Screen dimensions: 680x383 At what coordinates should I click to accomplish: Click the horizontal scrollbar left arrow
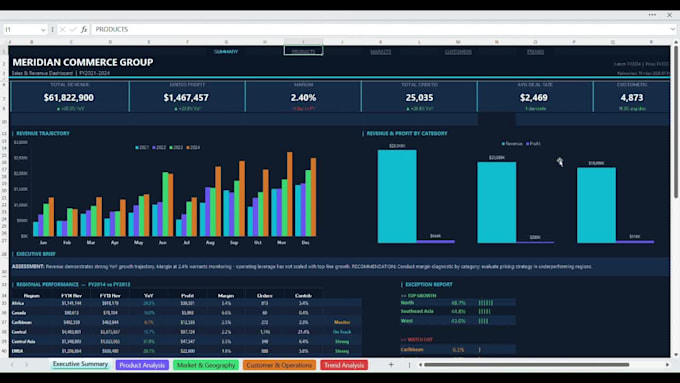[x=420, y=365]
